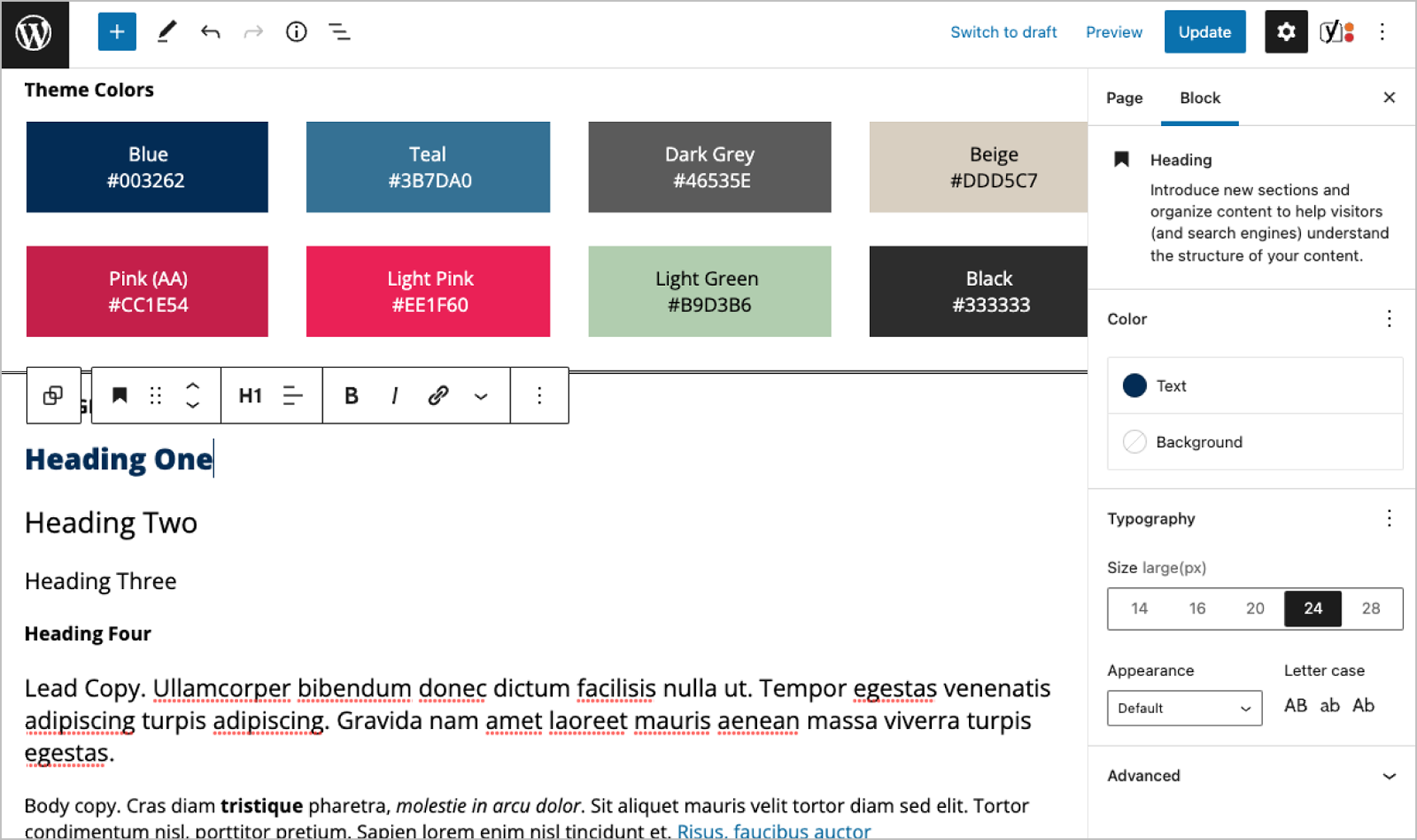Open the Appearance dropdown
Image resolution: width=1417 pixels, height=840 pixels.
click(1185, 708)
